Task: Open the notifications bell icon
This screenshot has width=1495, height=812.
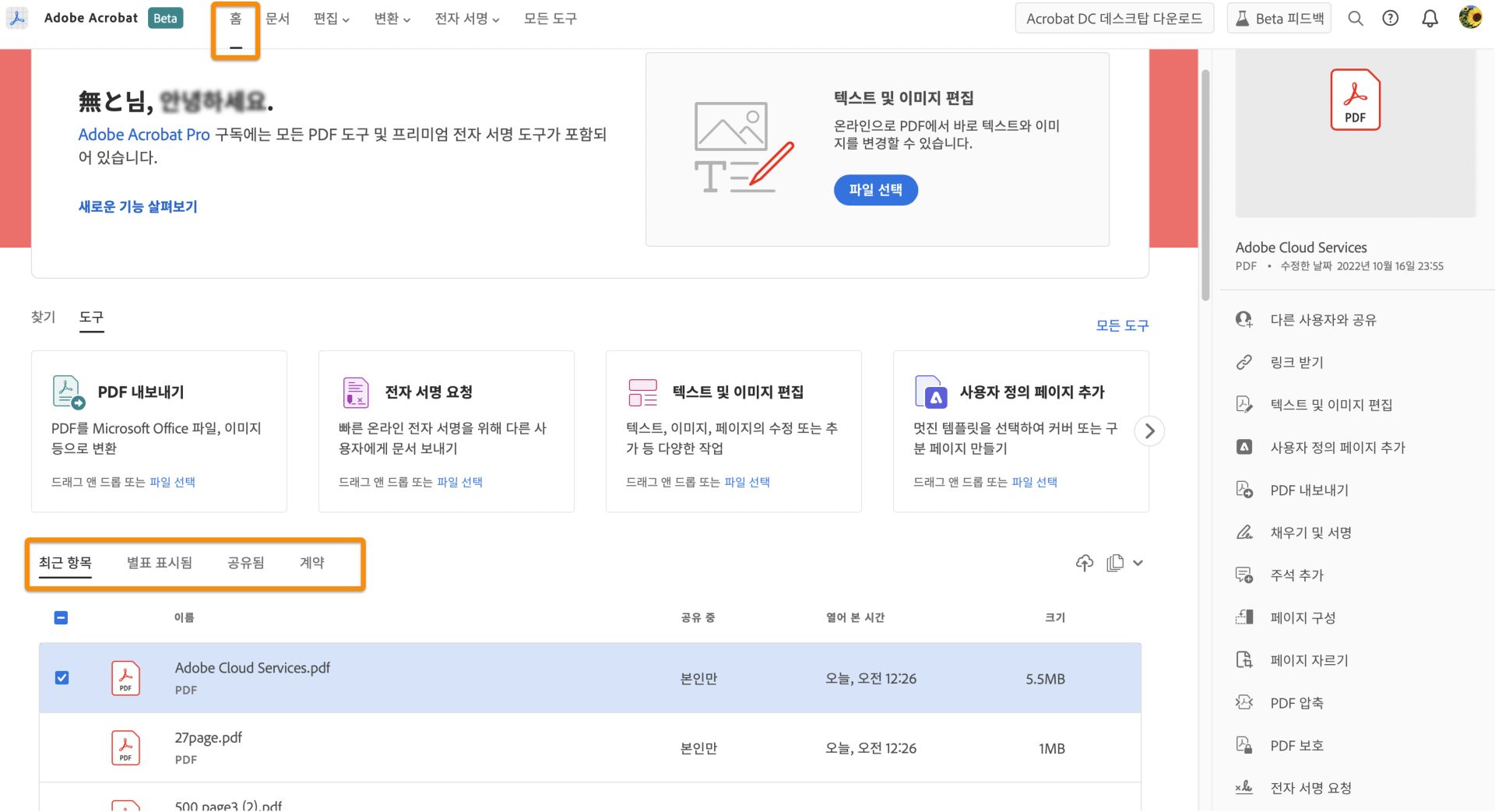Action: click(1430, 19)
